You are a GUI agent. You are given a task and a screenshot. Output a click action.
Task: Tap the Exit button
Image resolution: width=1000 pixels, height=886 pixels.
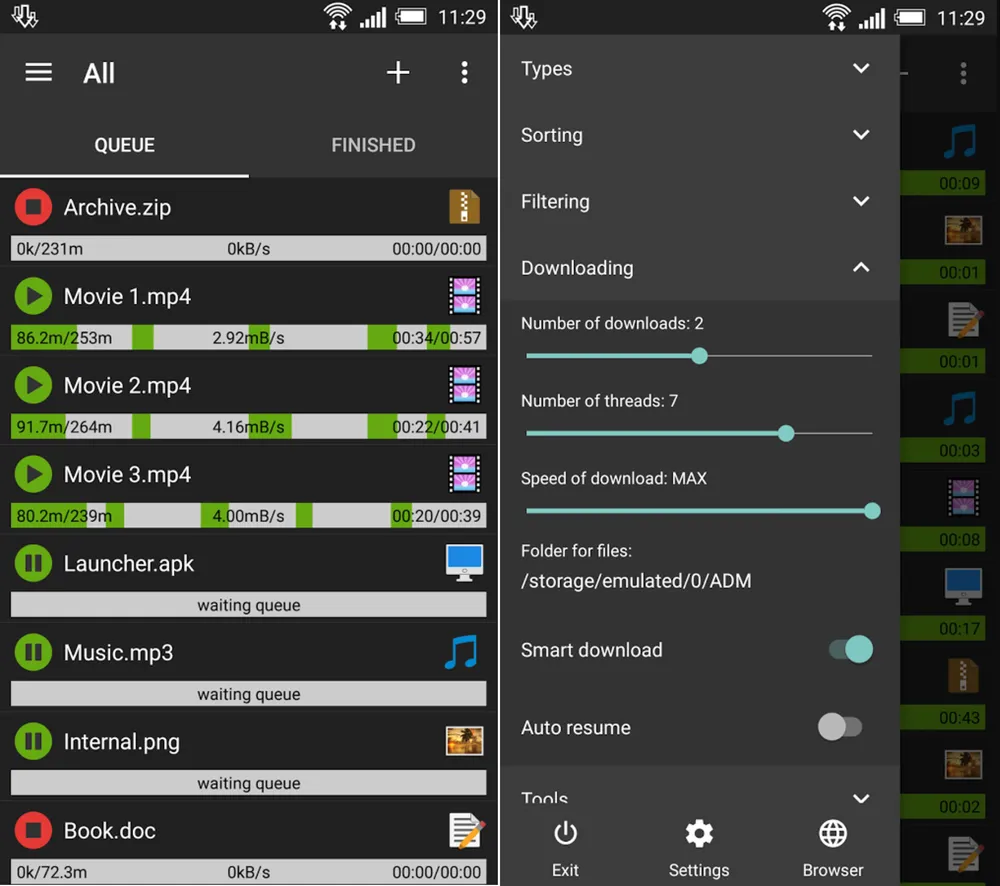pos(565,848)
